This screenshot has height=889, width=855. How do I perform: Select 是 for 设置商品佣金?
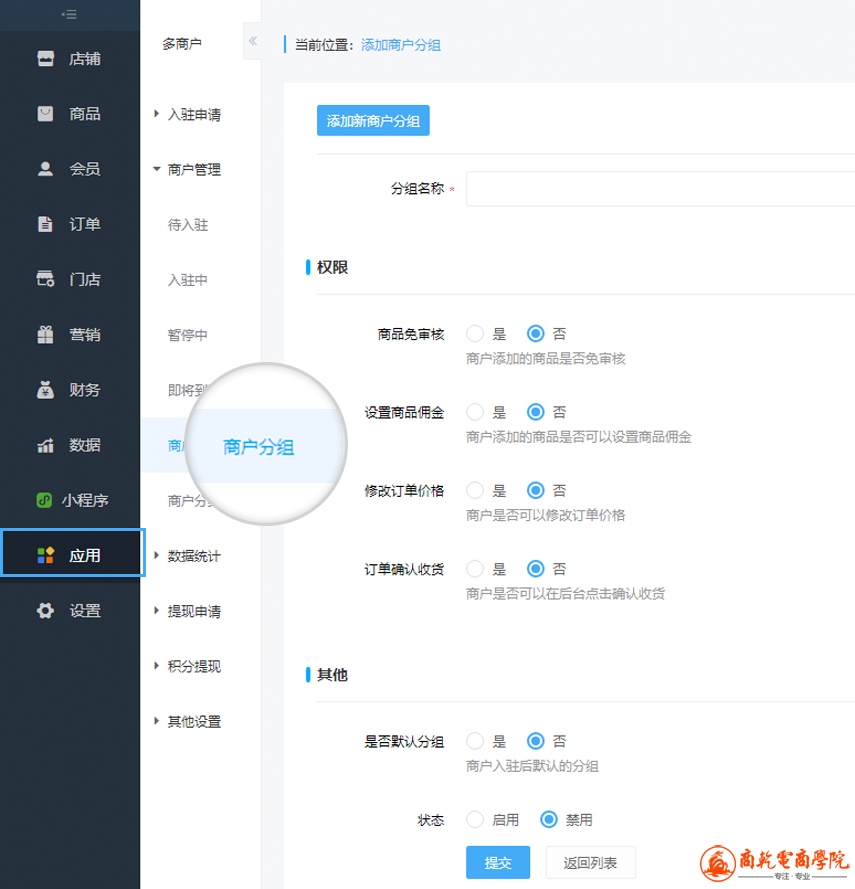pyautogui.click(x=475, y=412)
